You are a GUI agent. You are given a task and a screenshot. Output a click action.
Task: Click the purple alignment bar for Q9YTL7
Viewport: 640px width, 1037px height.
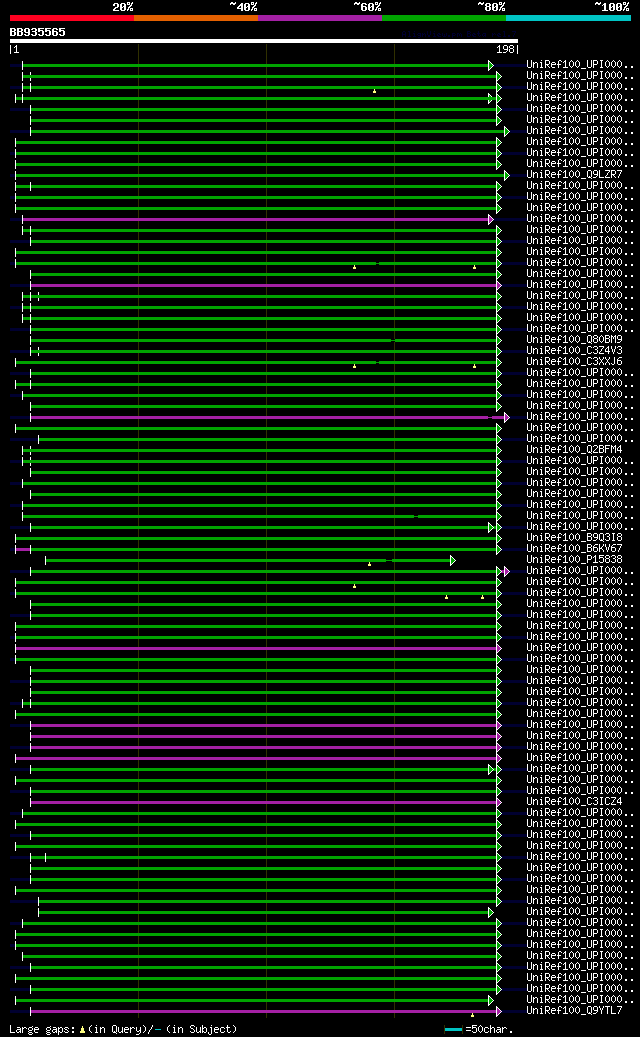[263, 1011]
